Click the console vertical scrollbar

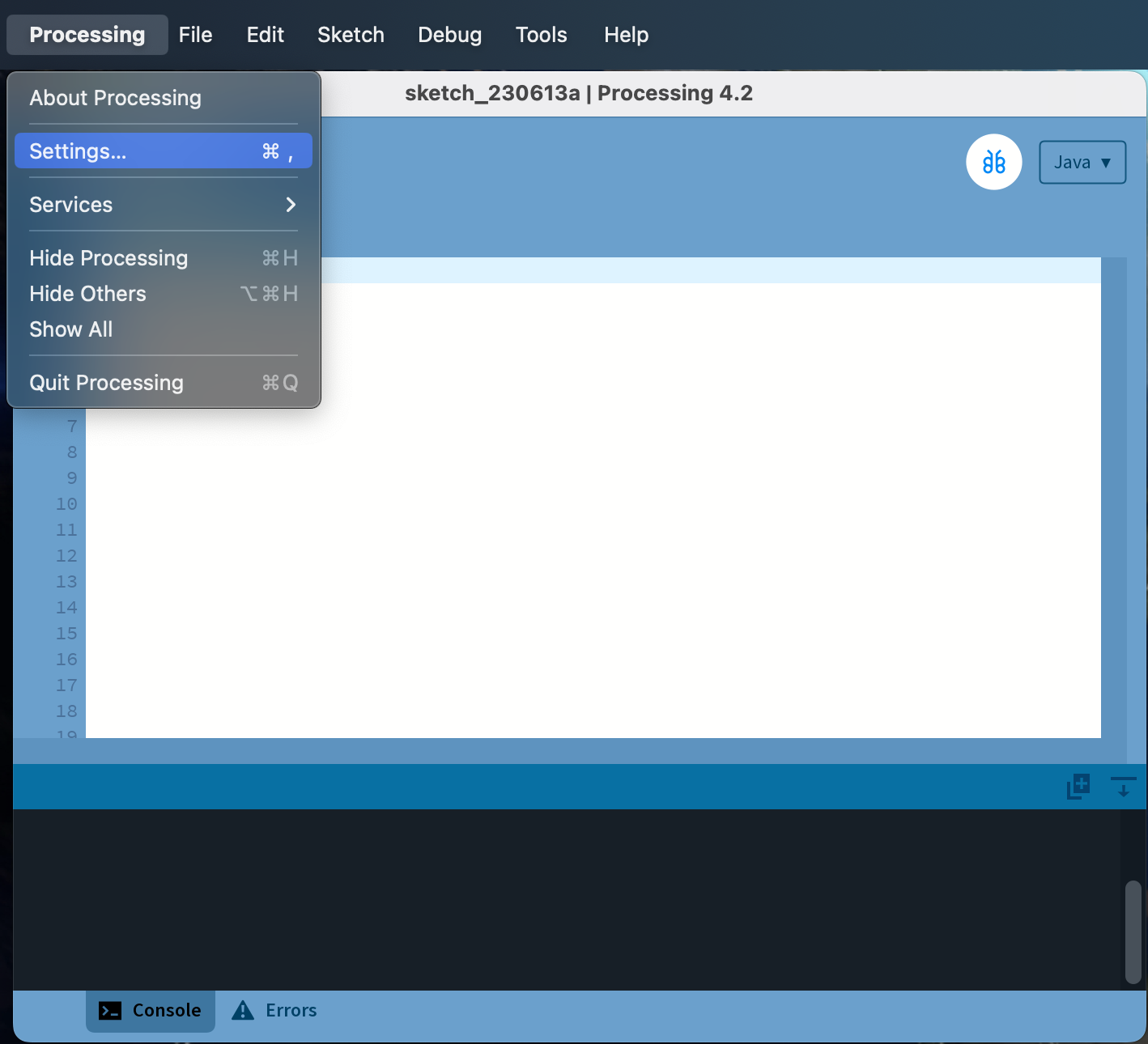pyautogui.click(x=1133, y=932)
